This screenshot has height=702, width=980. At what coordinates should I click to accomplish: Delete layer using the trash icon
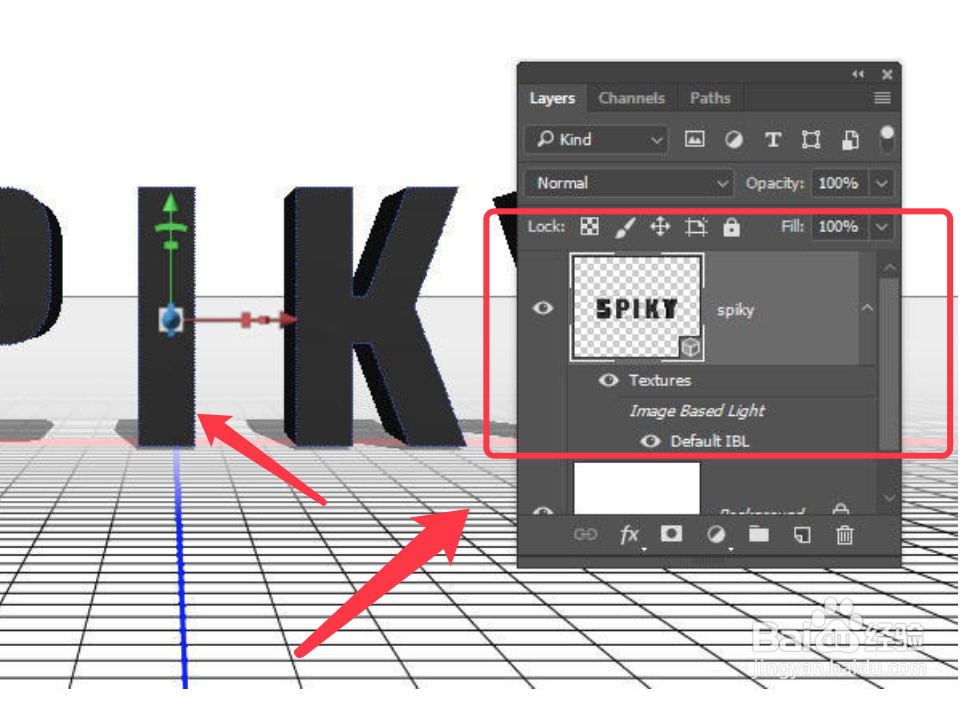(844, 535)
